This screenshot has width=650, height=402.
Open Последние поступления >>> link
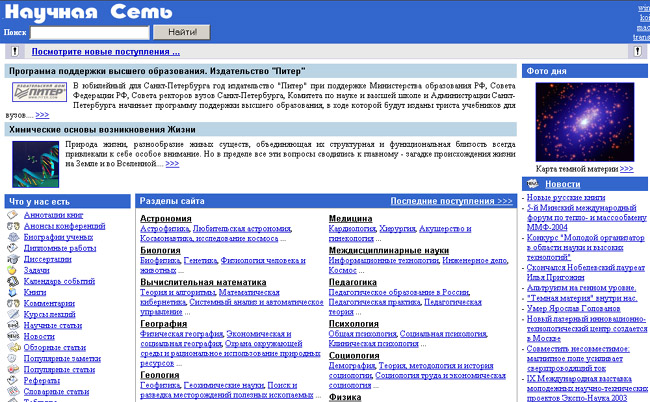451,201
